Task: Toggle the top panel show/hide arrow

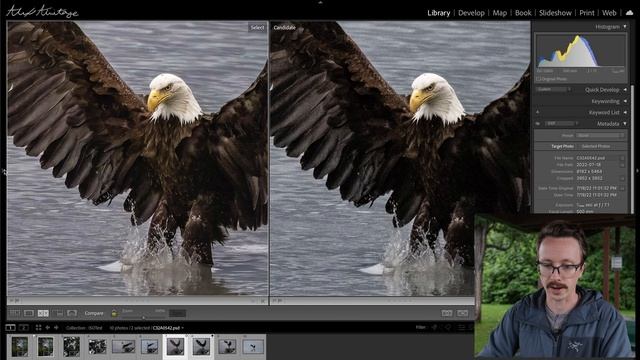Action: tap(320, 2)
